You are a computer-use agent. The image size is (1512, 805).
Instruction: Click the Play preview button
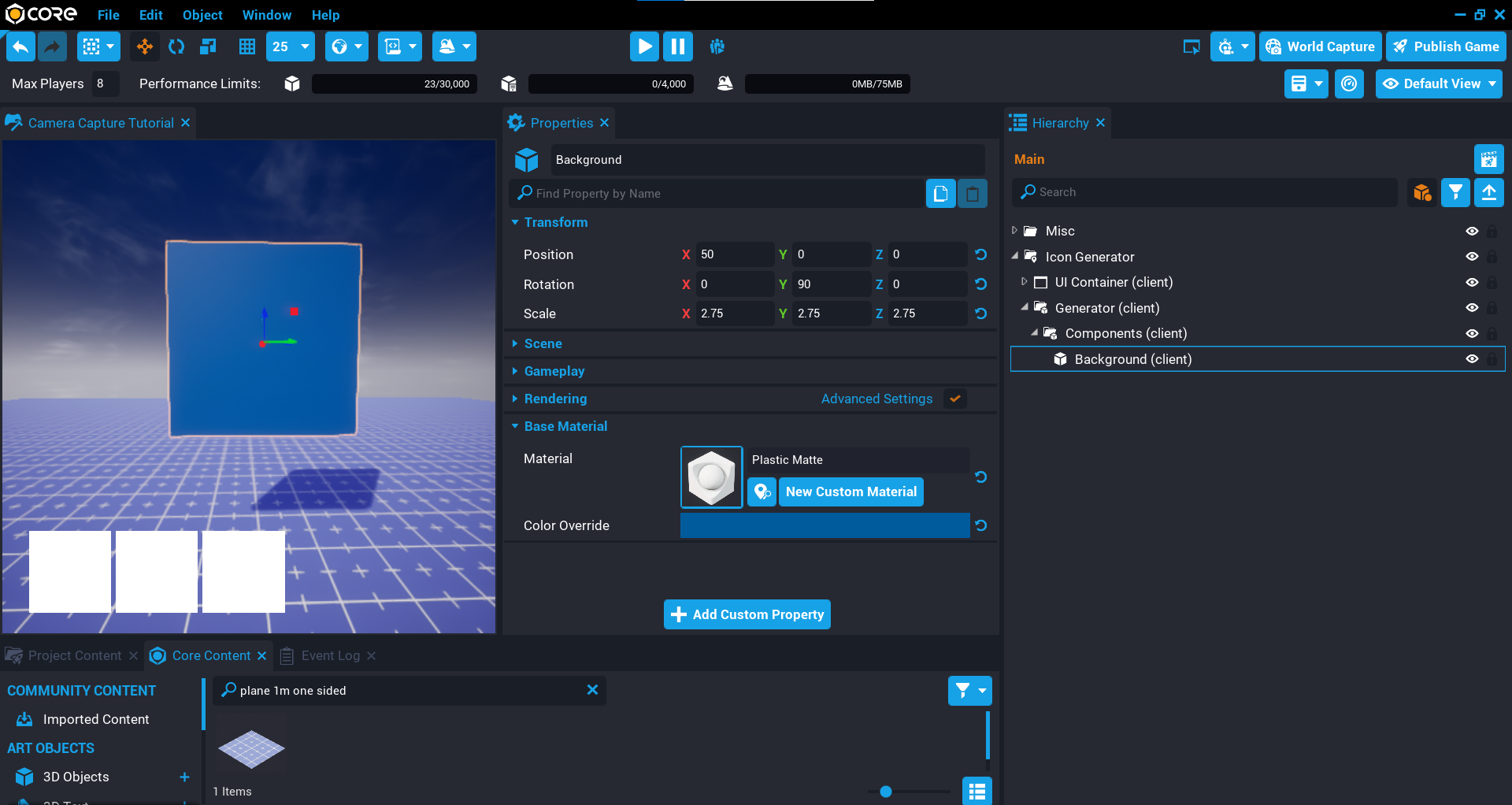point(643,46)
